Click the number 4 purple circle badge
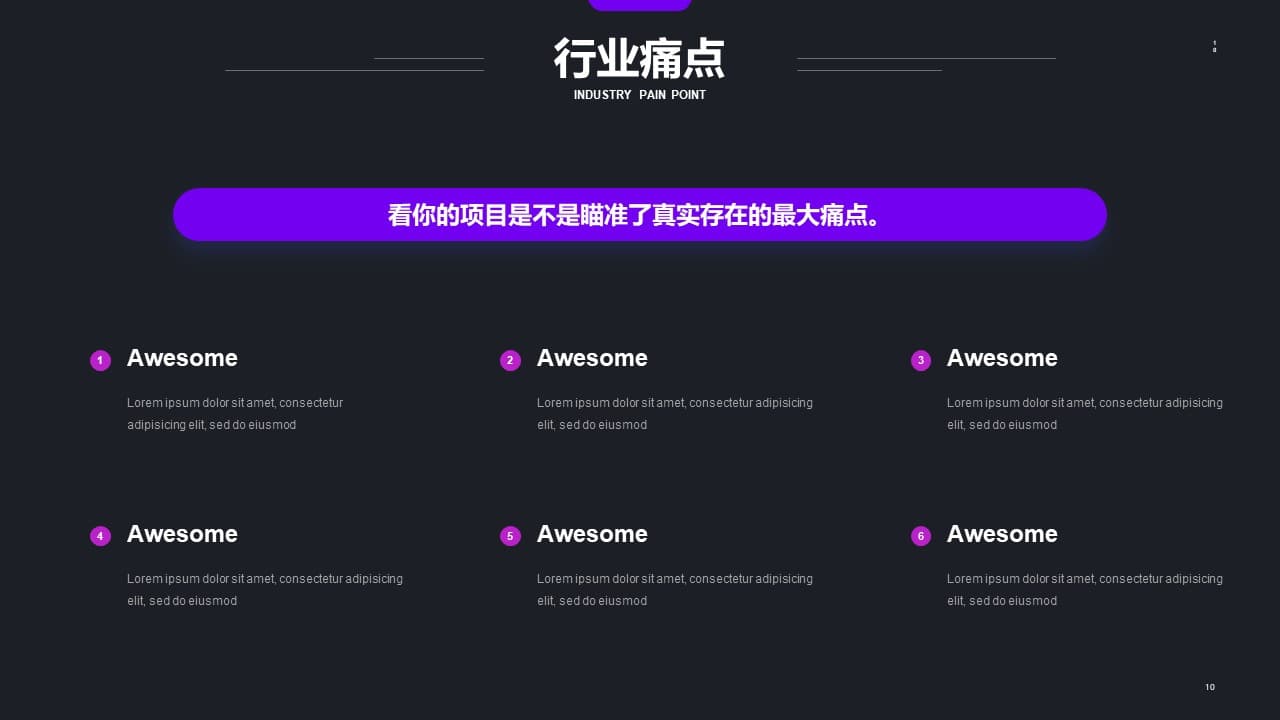Viewport: 1280px width, 720px height. point(100,536)
